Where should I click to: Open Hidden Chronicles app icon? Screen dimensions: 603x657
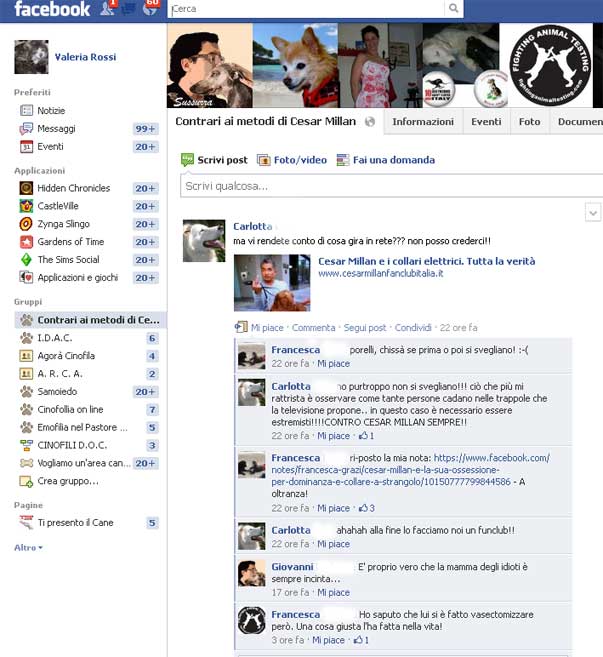(27, 188)
